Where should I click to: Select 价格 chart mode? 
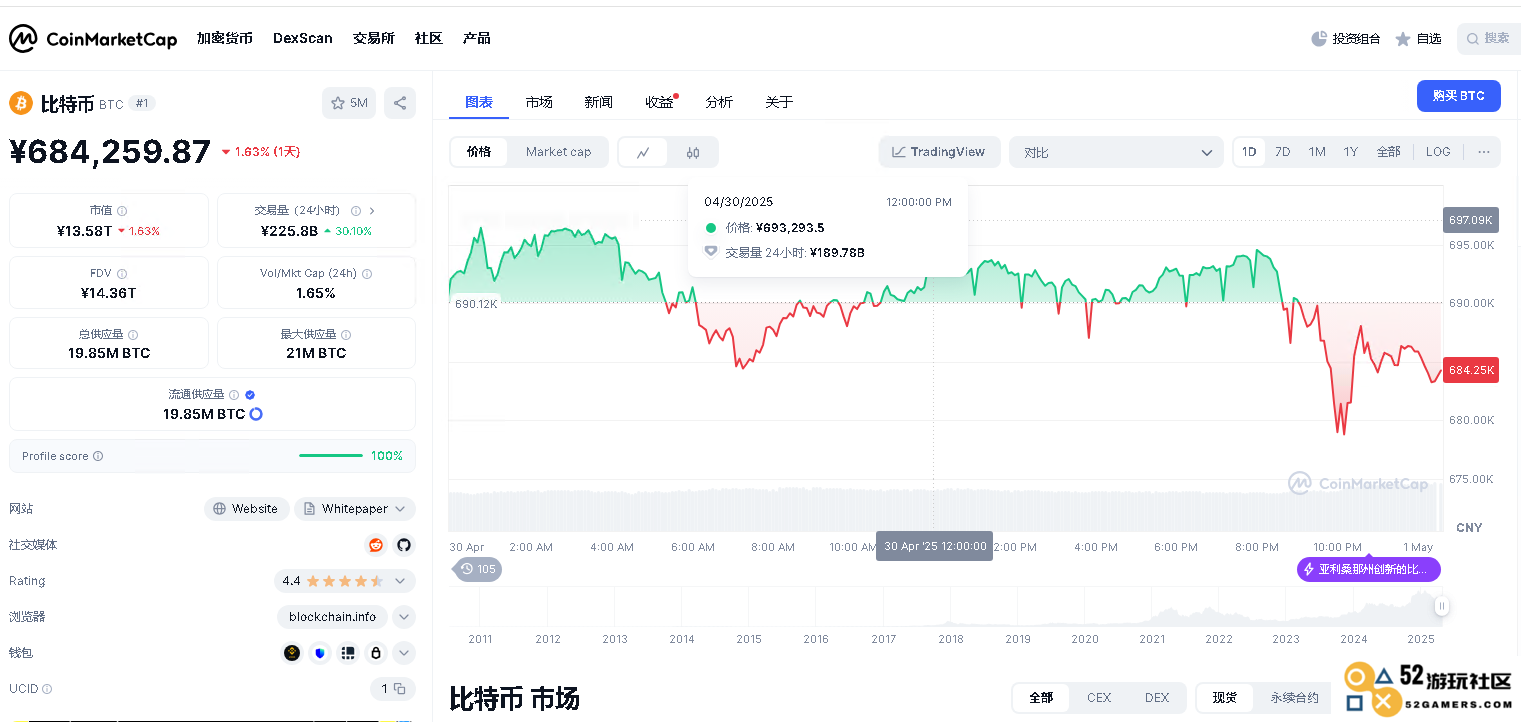pos(479,152)
